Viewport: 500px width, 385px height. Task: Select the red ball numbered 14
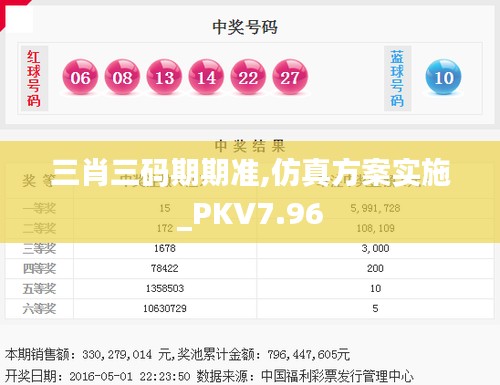(206, 77)
